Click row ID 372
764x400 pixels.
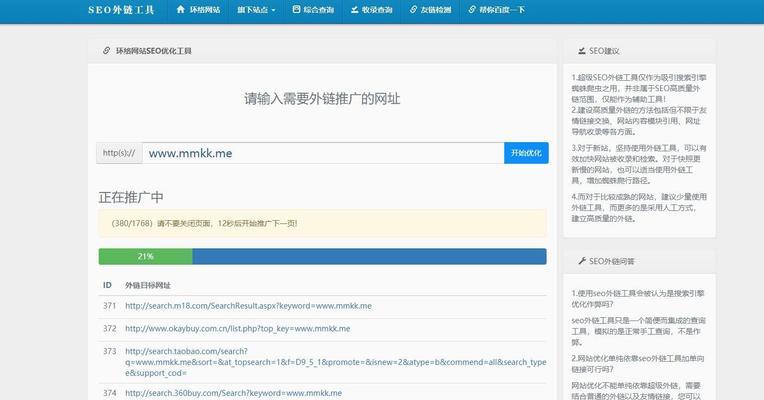(110, 329)
